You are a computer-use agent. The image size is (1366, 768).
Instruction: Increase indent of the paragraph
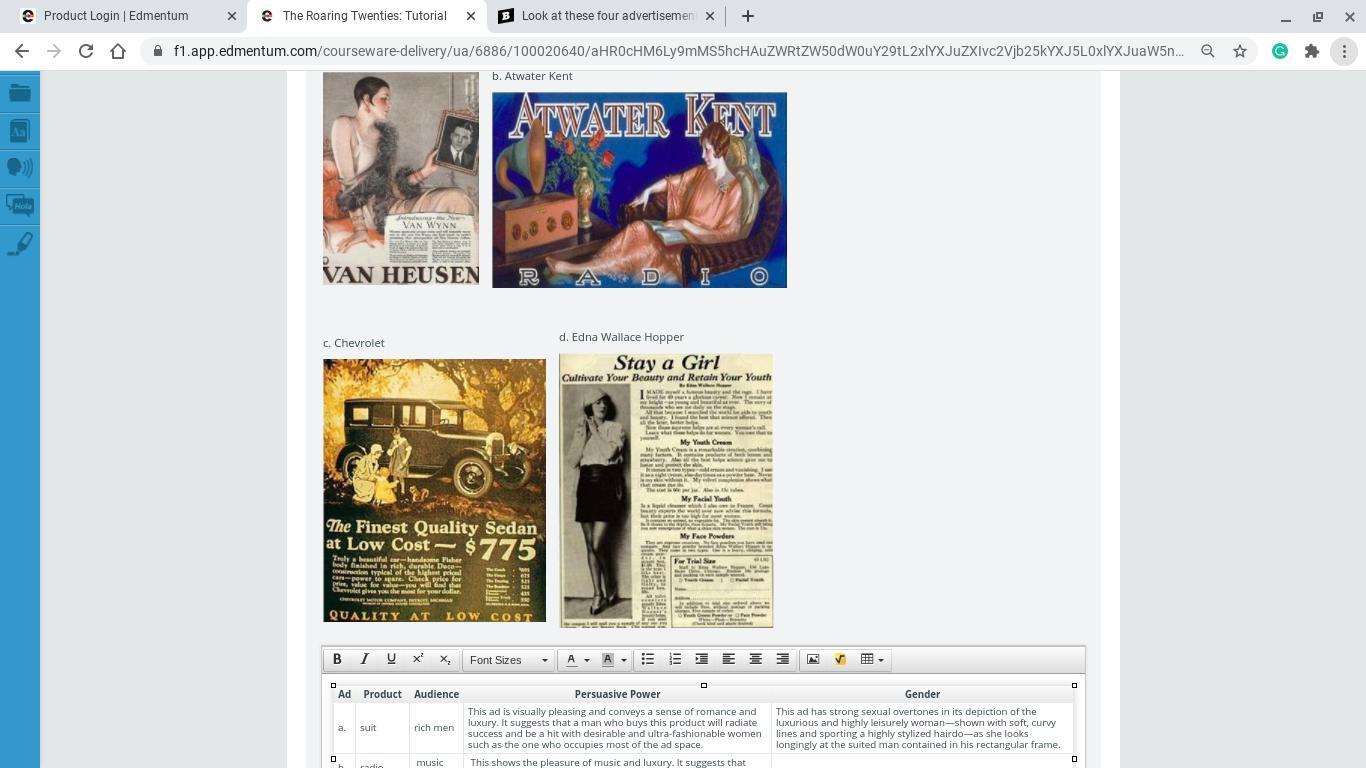pyautogui.click(x=702, y=660)
